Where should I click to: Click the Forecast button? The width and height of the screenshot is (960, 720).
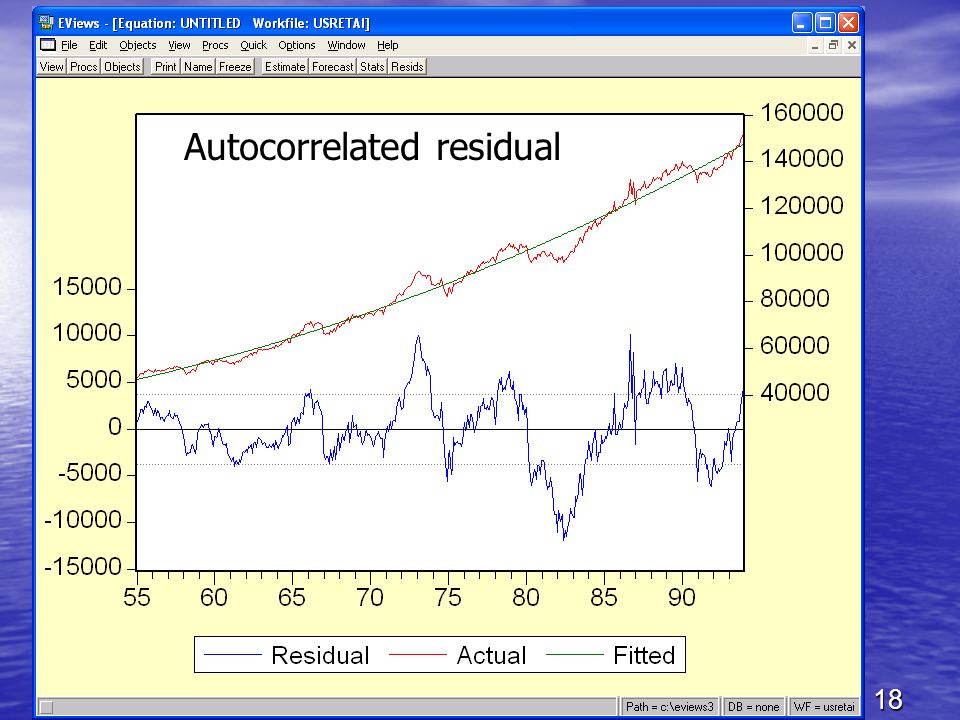click(332, 67)
